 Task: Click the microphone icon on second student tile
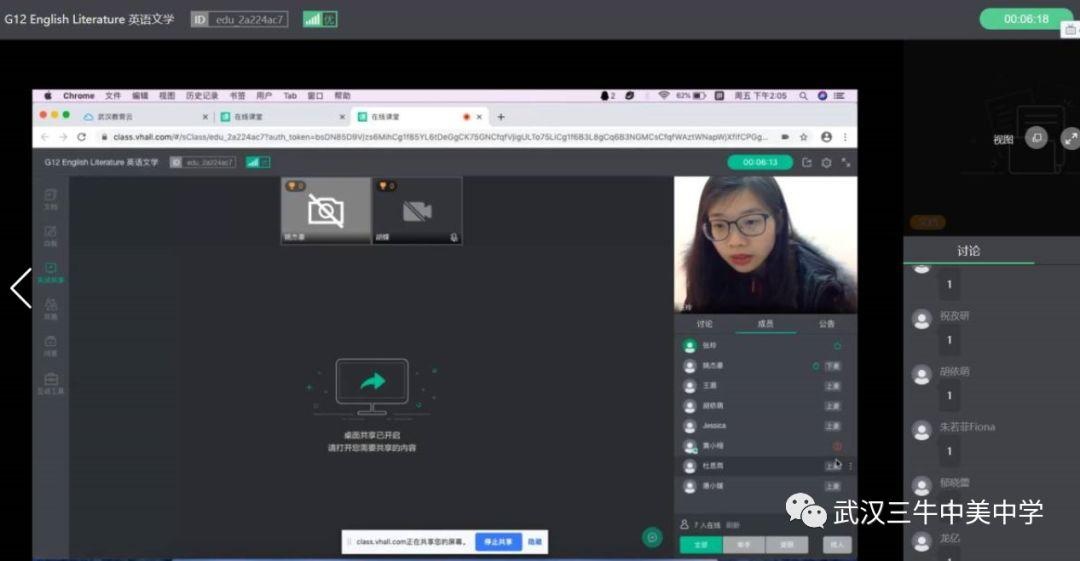[x=454, y=237]
